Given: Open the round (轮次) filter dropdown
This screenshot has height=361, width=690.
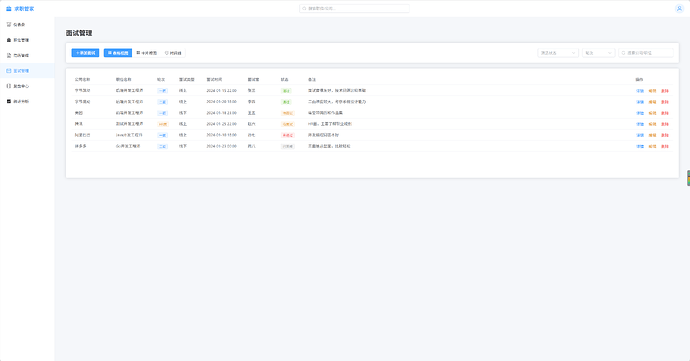Looking at the screenshot, I should tap(598, 53).
